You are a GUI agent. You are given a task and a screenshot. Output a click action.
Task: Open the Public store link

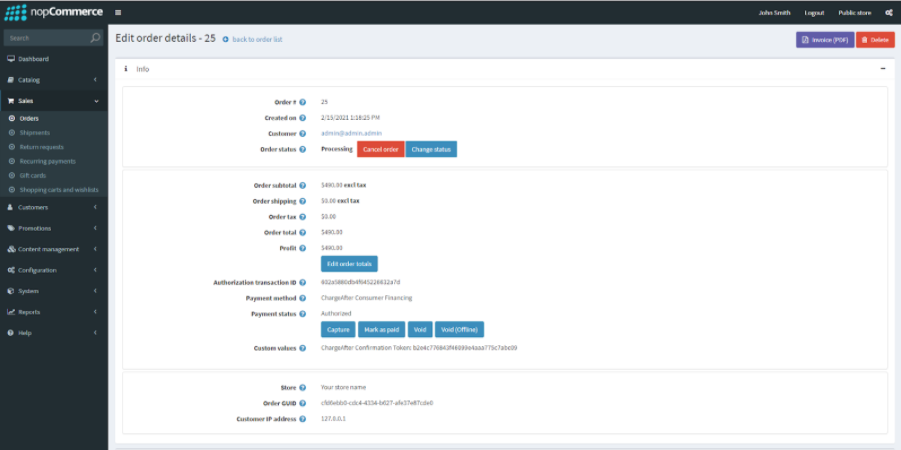[854, 13]
